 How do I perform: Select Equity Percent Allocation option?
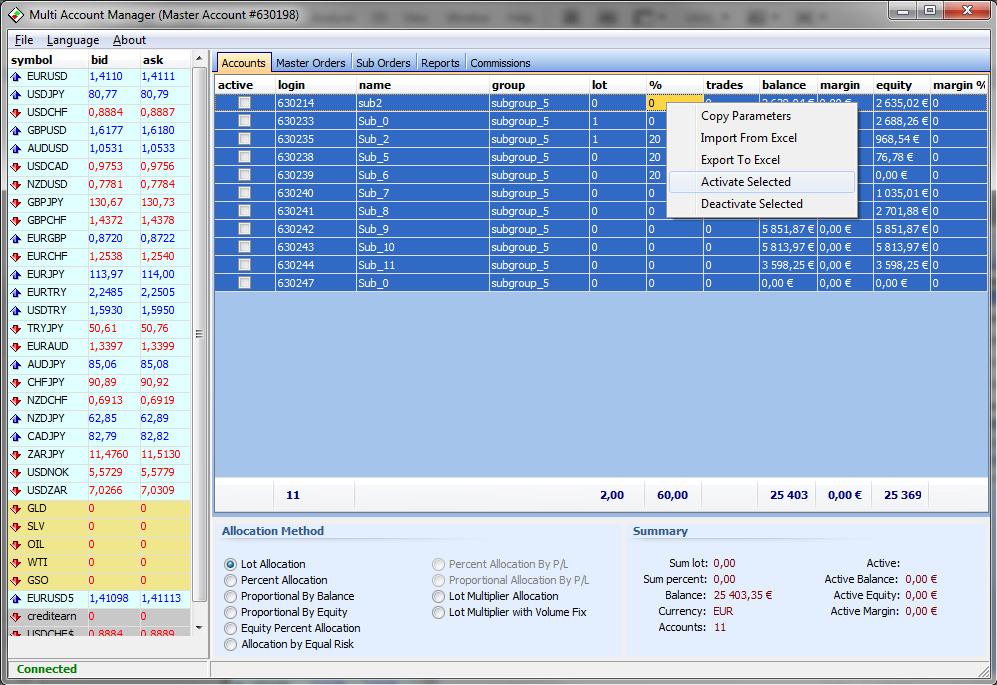coord(230,628)
